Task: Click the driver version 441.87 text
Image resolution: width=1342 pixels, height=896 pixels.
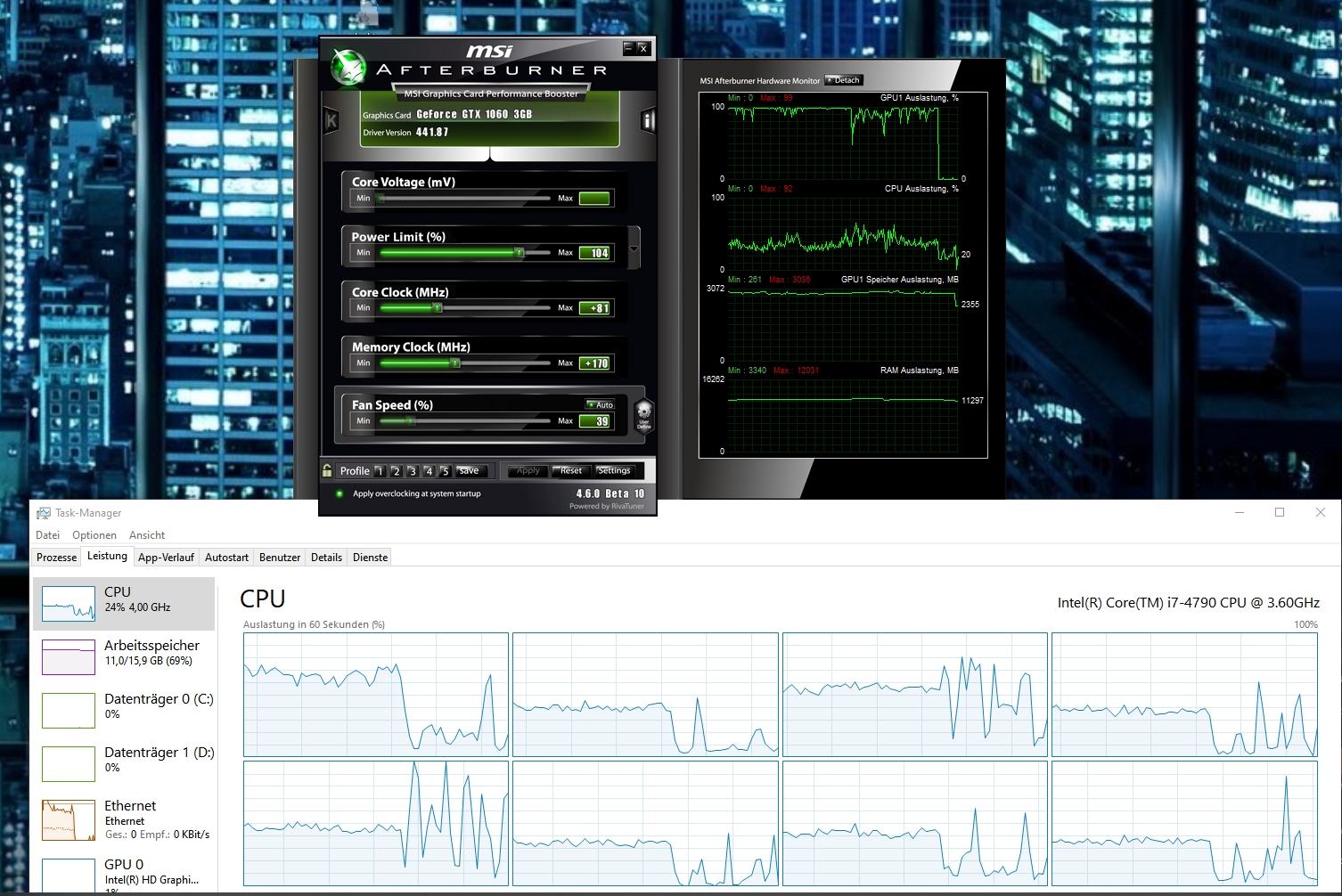Action: coord(432,132)
